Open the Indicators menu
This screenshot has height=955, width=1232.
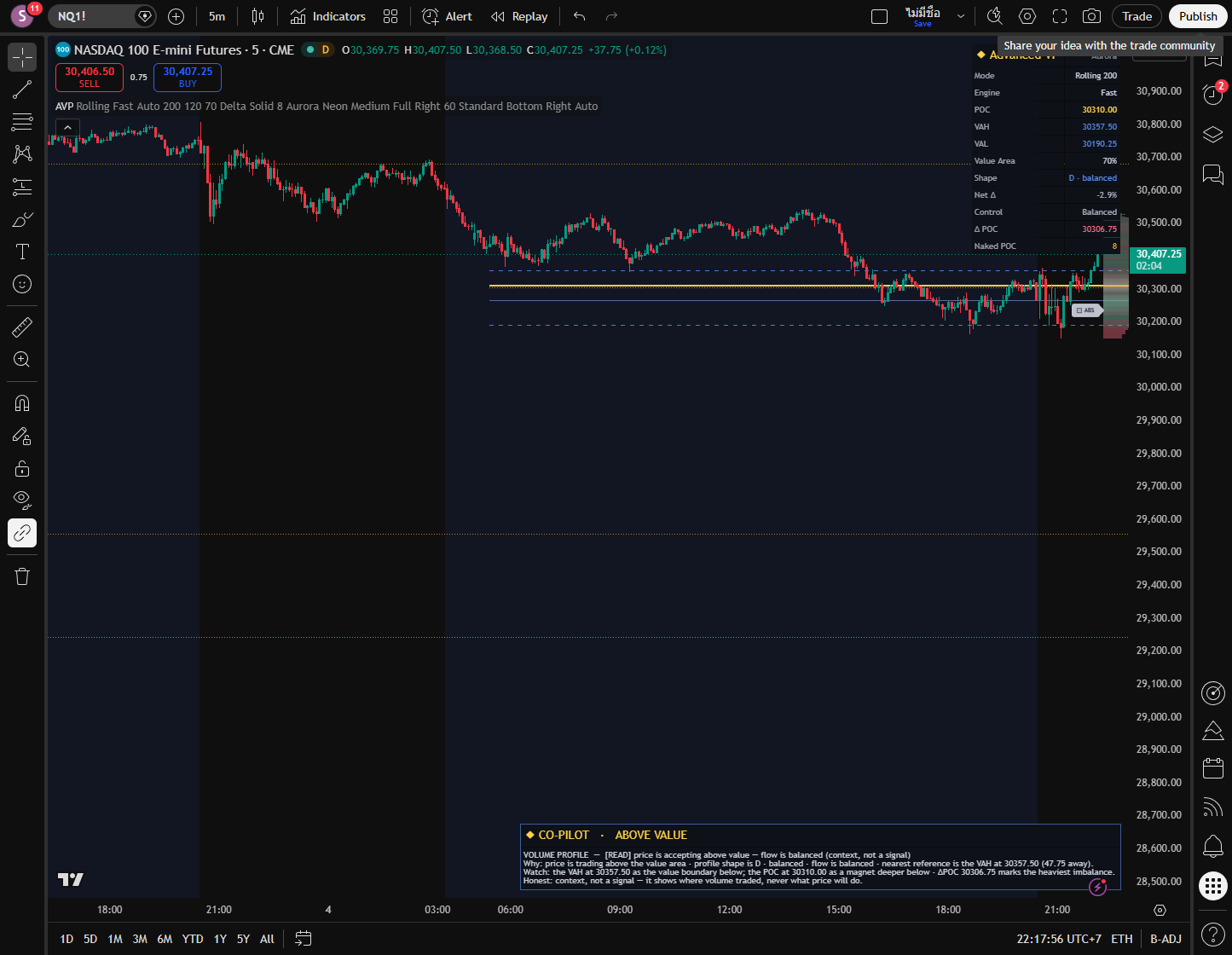(327, 16)
